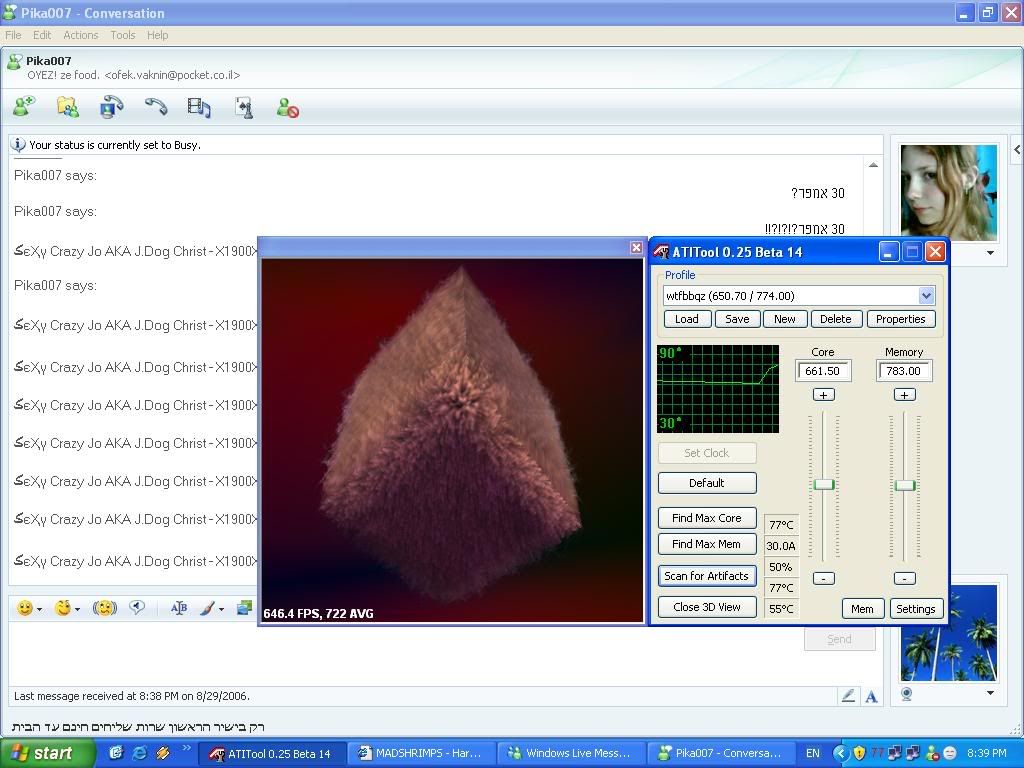Viewport: 1024px width, 768px height.
Task: Open the background paintbrush icon
Action: pos(207,608)
